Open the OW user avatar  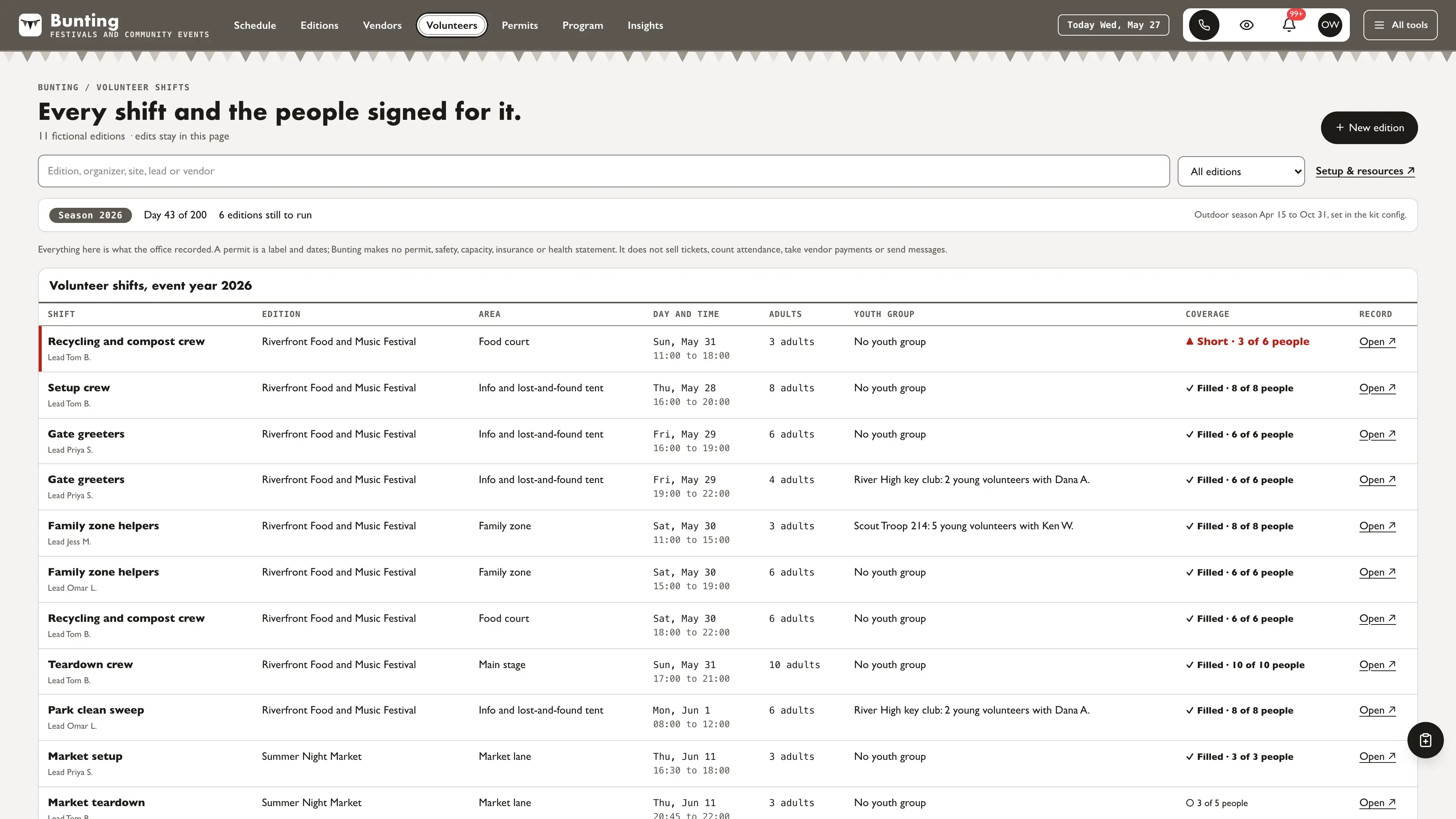click(1330, 25)
